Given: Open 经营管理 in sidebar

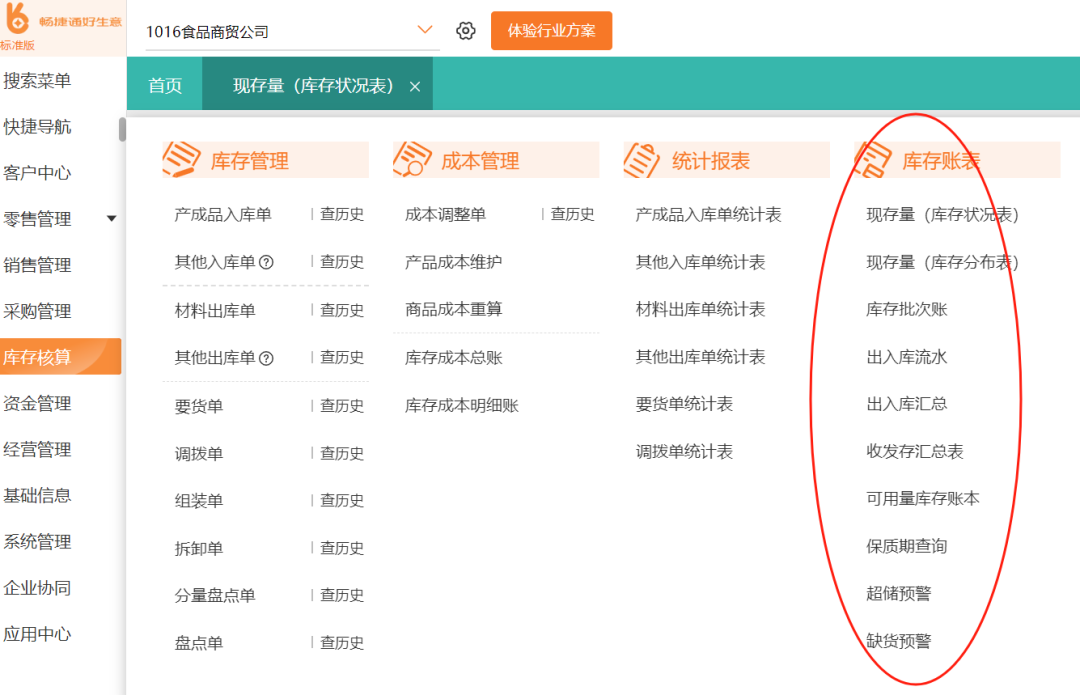Looking at the screenshot, I should click(37, 450).
